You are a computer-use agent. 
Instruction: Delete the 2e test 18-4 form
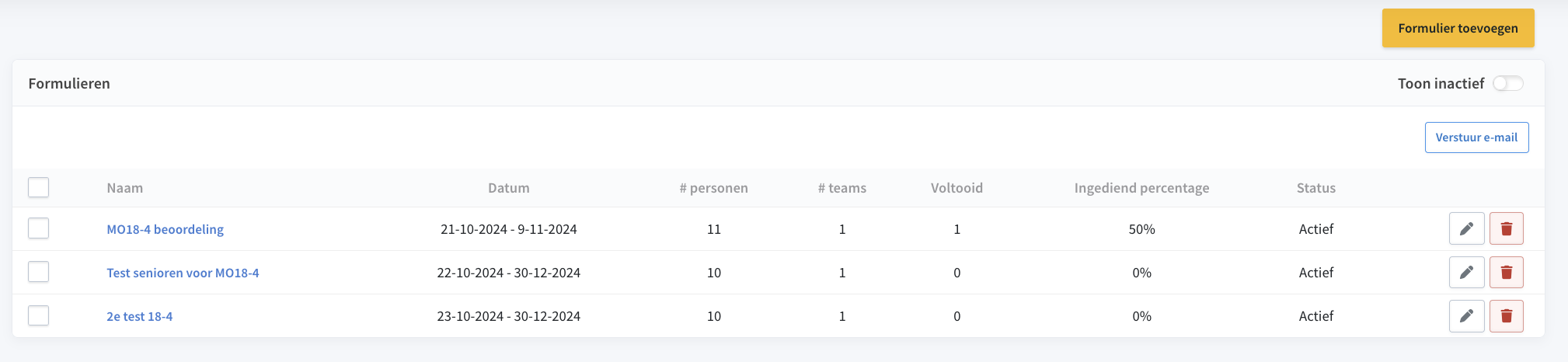tap(1506, 316)
